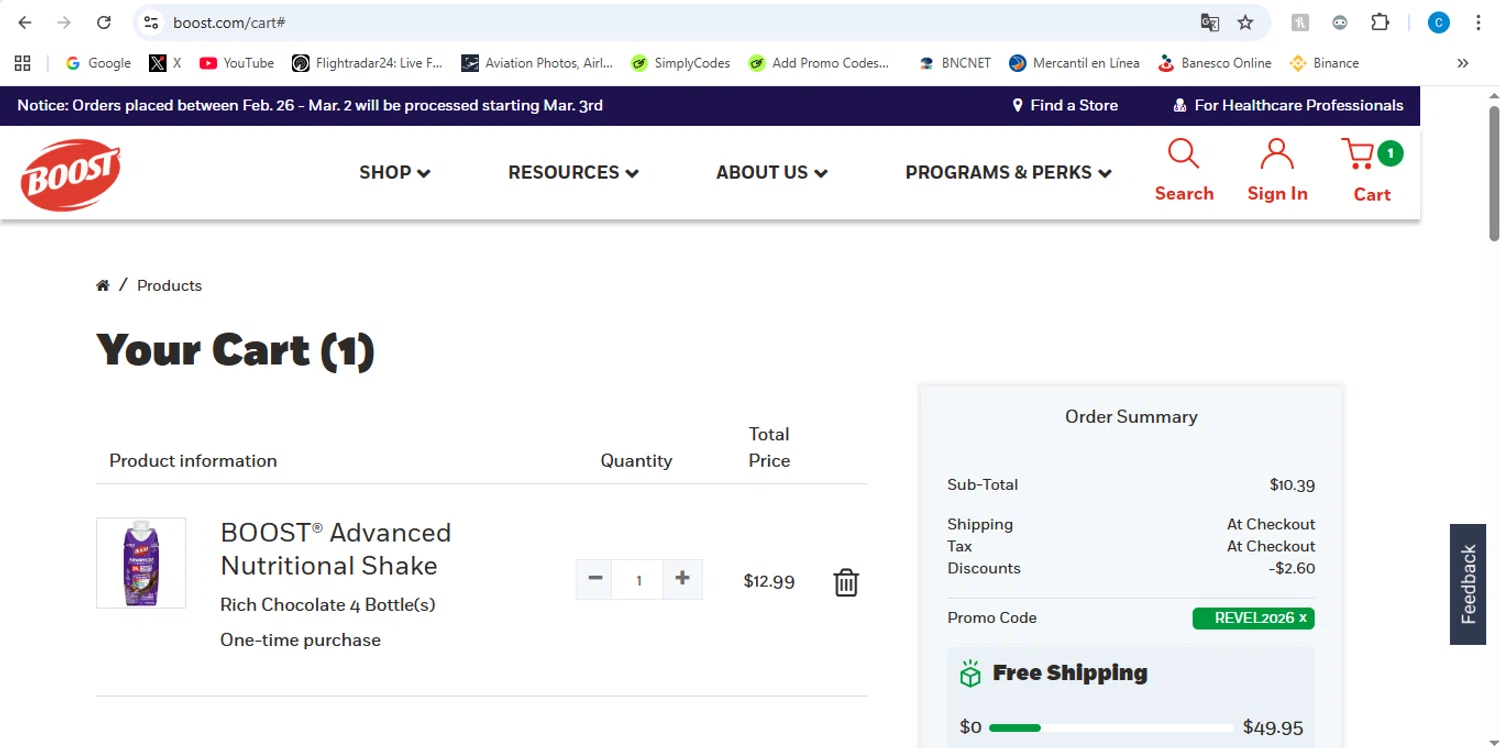The image size is (1500, 748).
Task: Click the BOOST logo
Action: point(71,175)
